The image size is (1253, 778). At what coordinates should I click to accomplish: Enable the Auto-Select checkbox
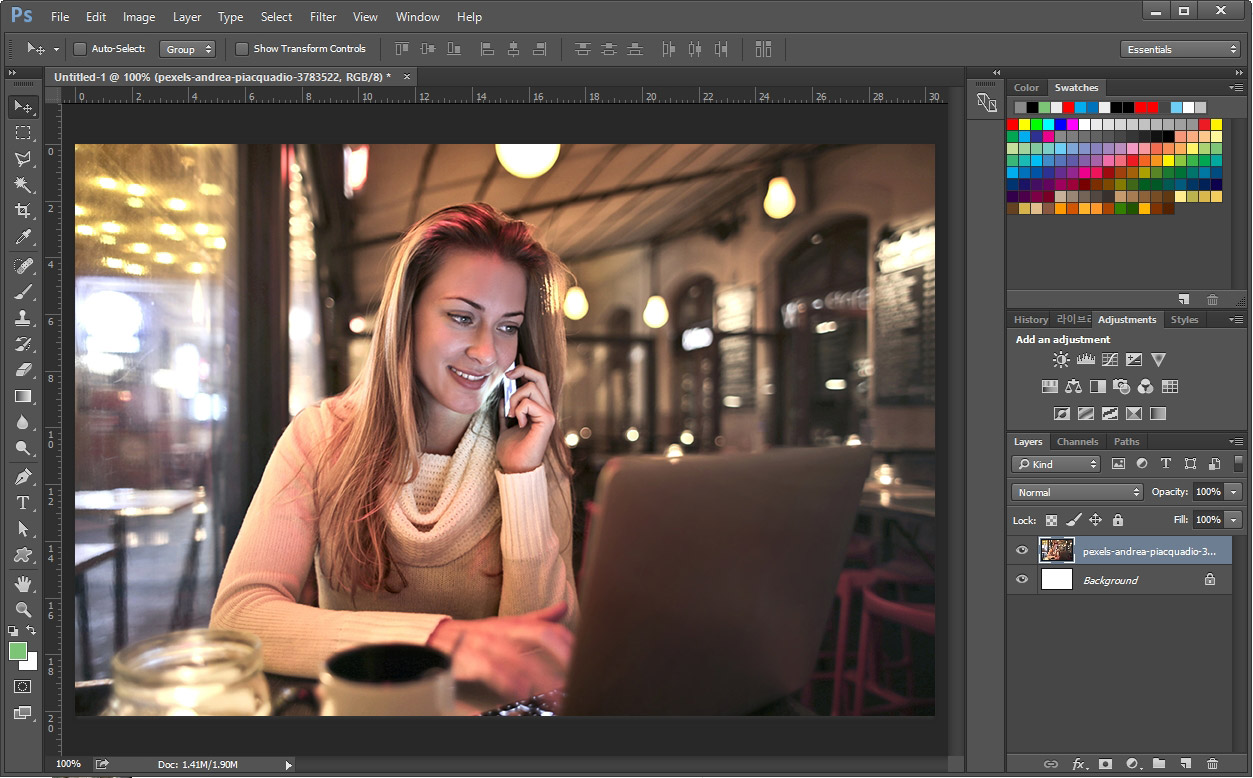(x=80, y=49)
